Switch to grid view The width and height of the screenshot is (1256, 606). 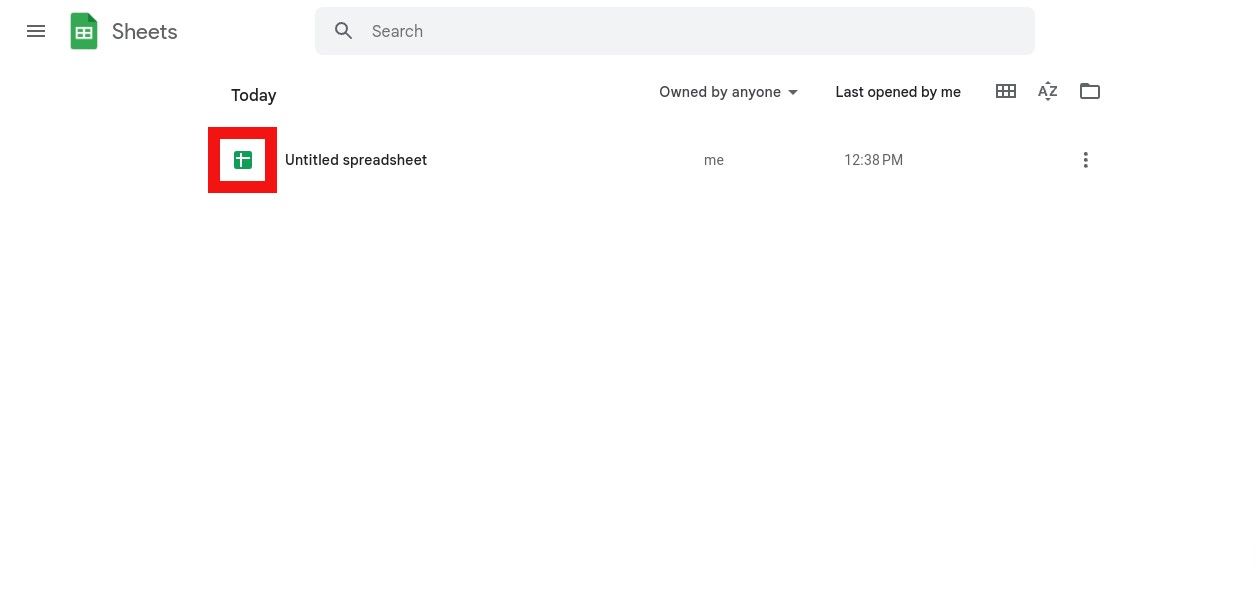pos(1006,91)
